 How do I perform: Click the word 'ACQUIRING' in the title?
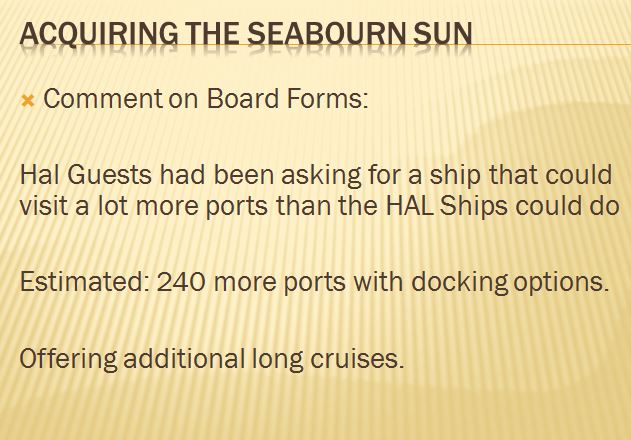[x=99, y=33]
